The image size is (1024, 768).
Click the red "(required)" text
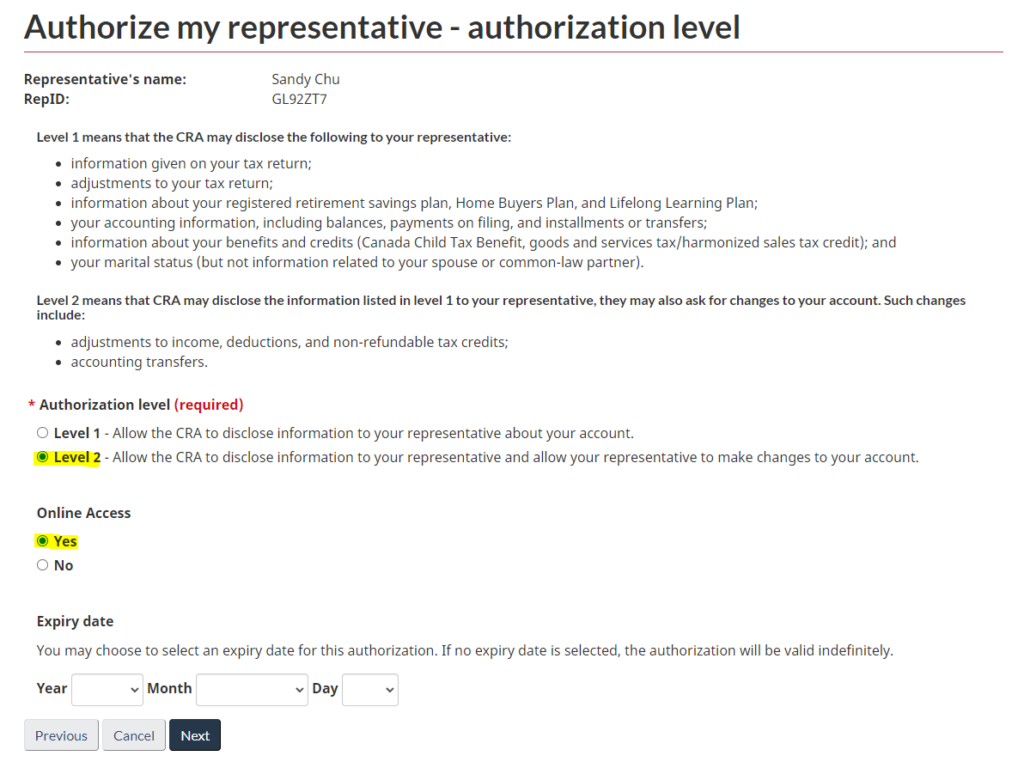209,405
